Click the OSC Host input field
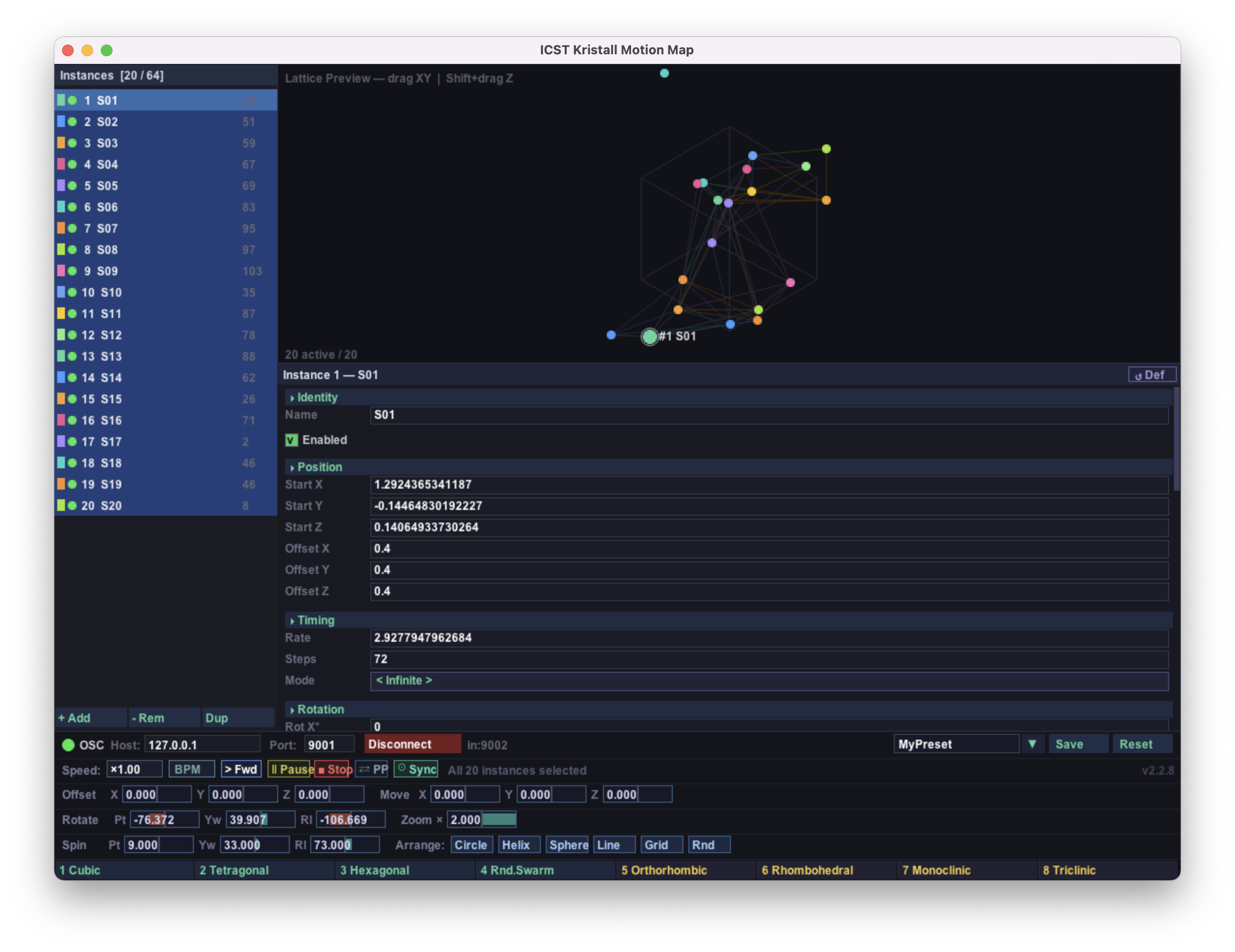Image resolution: width=1235 pixels, height=952 pixels. pos(202,745)
